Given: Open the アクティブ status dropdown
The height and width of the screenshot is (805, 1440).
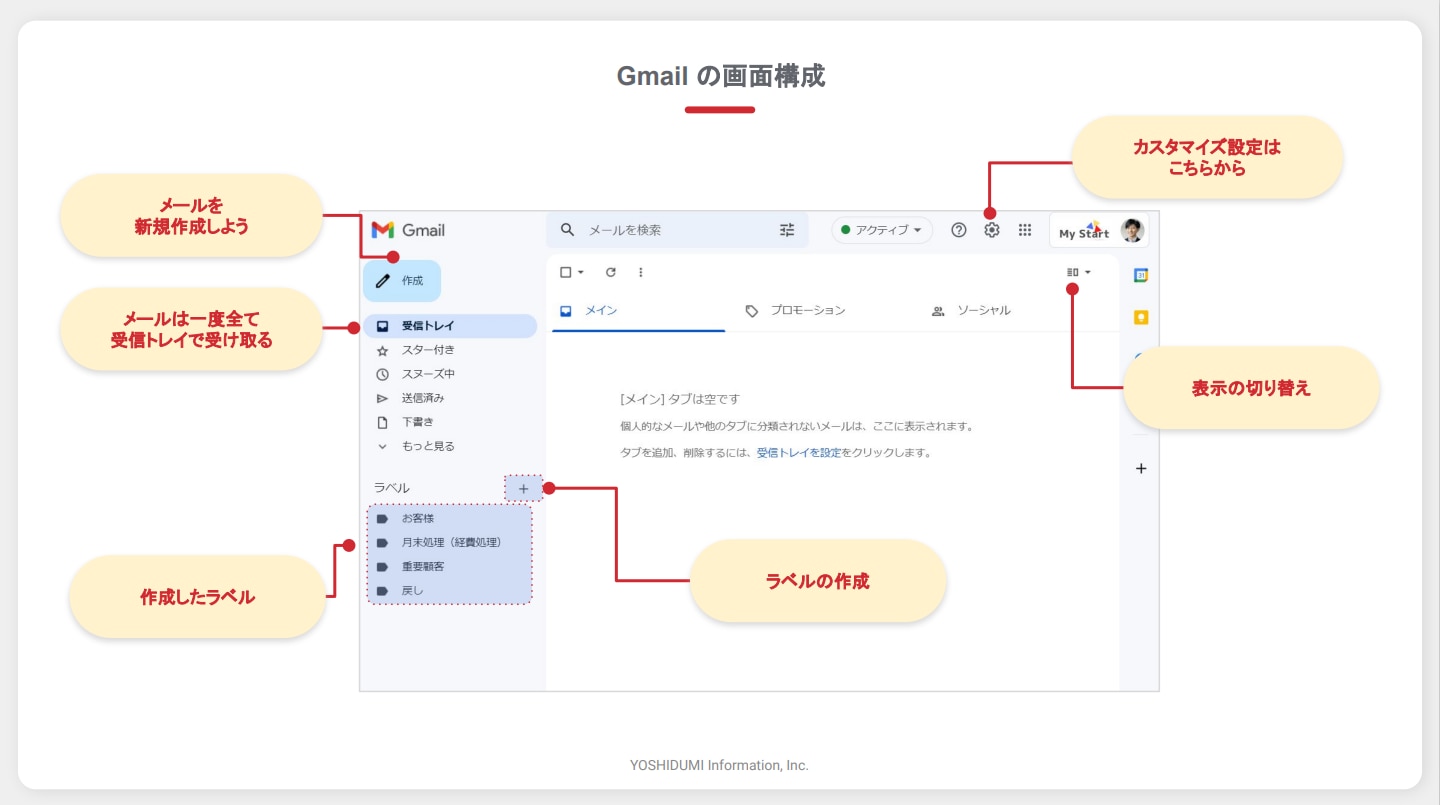Looking at the screenshot, I should pyautogui.click(x=881, y=230).
